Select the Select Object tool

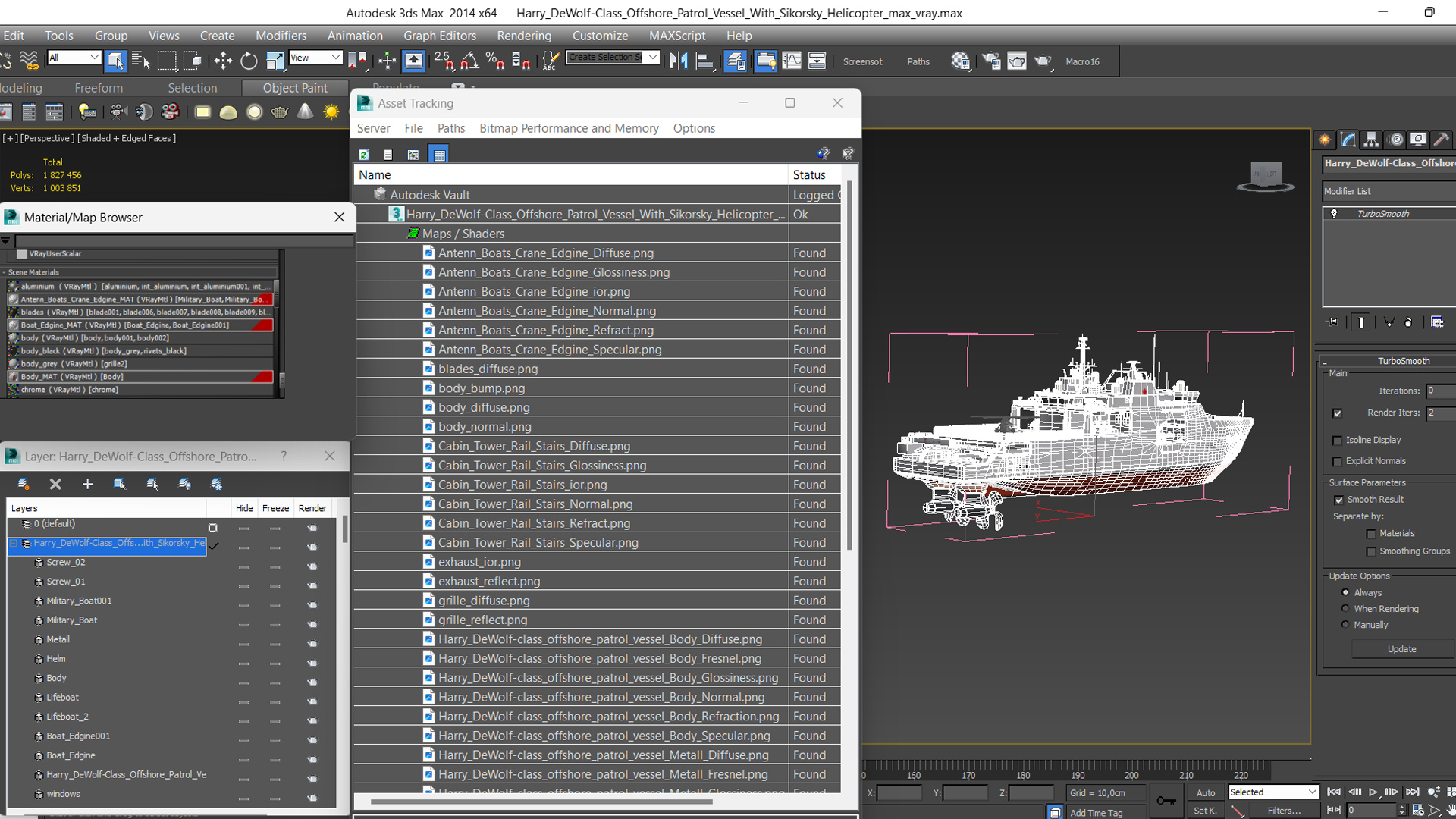coord(115,61)
